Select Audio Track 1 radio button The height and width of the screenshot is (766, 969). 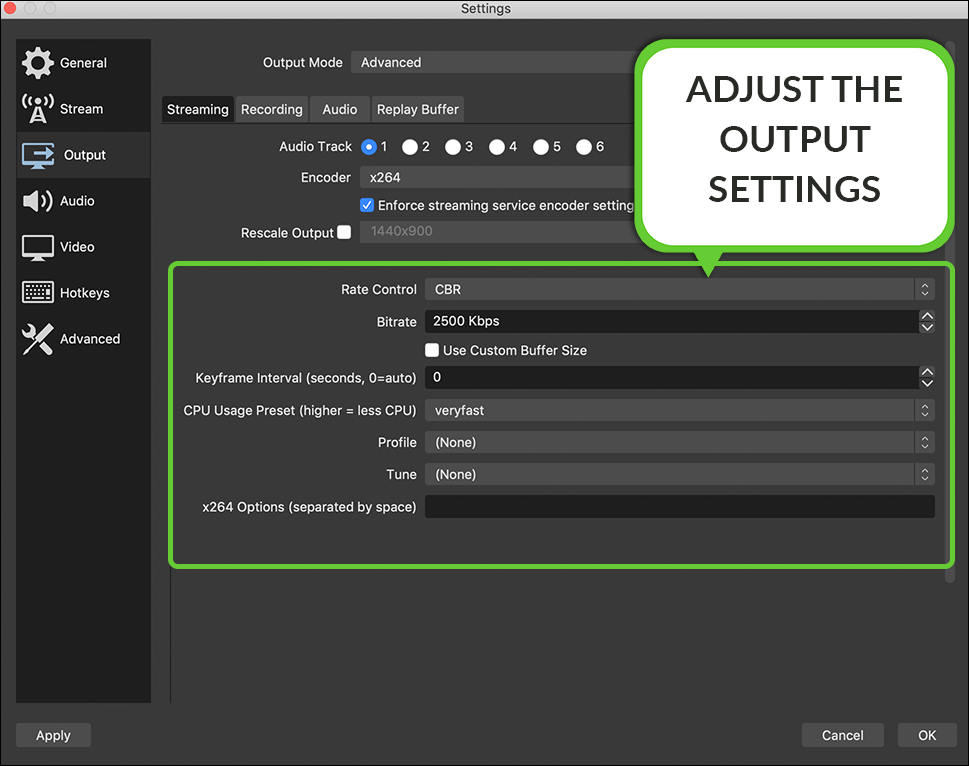(369, 147)
